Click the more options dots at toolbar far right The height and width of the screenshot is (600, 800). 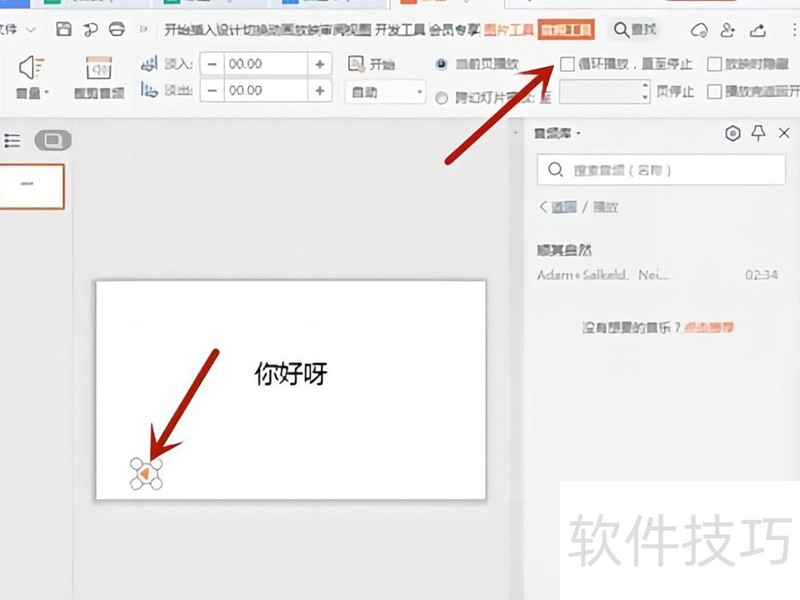(x=795, y=31)
